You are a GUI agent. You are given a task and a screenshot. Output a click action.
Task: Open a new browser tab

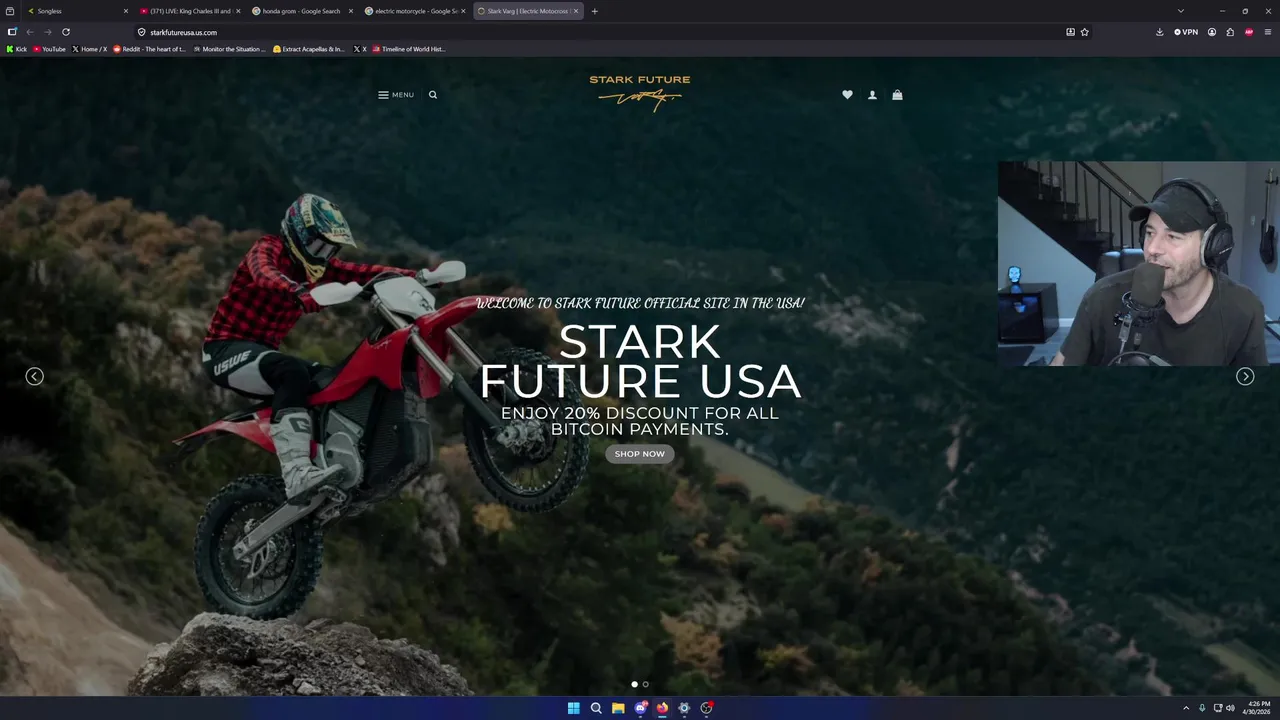click(x=595, y=11)
